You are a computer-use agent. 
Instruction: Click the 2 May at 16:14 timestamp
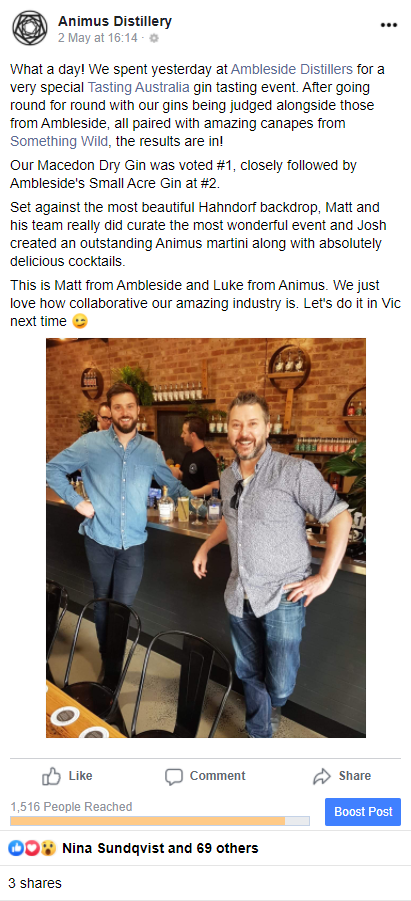pos(98,38)
